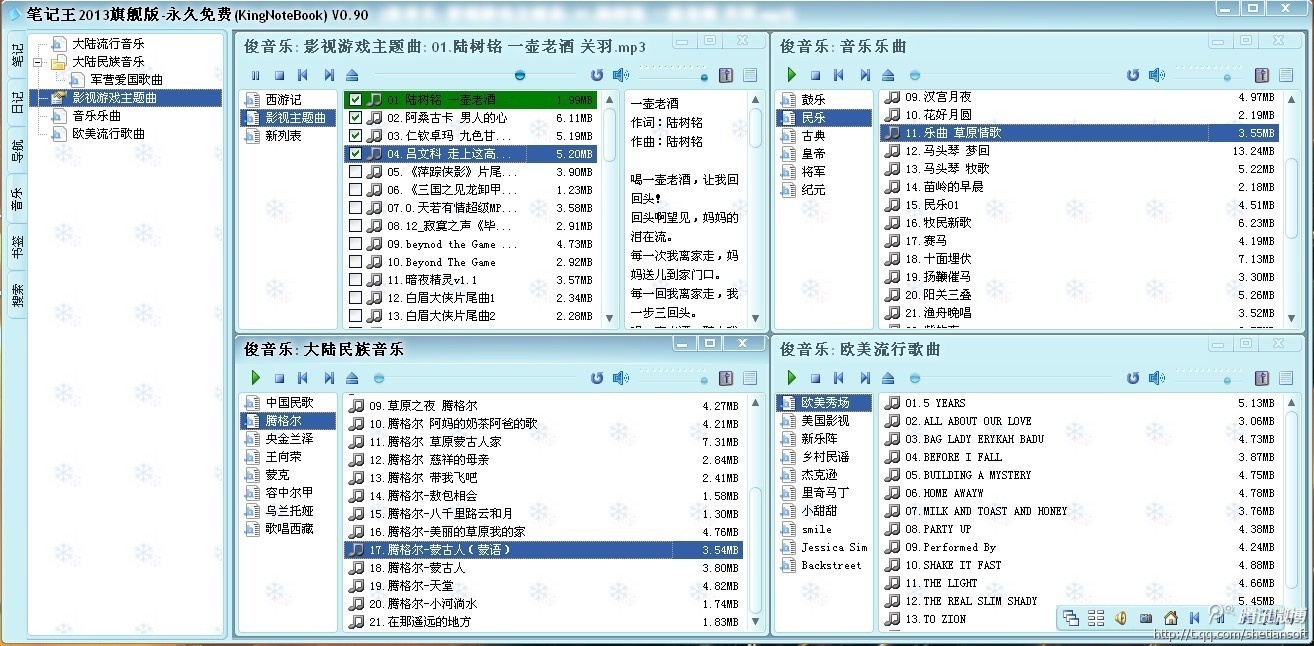Mute speaker in 影视游戏主题曲 player
Viewport: 1314px width, 646px height.
(621, 75)
